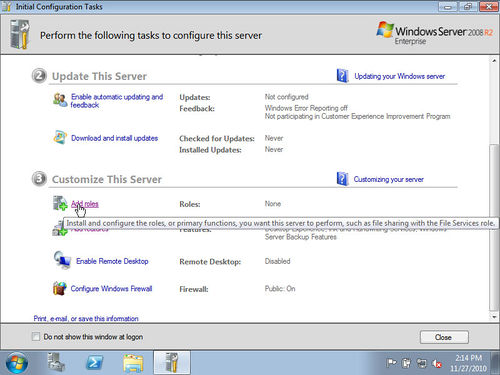
Task: Open Configure Windows Firewall link
Action: click(111, 288)
